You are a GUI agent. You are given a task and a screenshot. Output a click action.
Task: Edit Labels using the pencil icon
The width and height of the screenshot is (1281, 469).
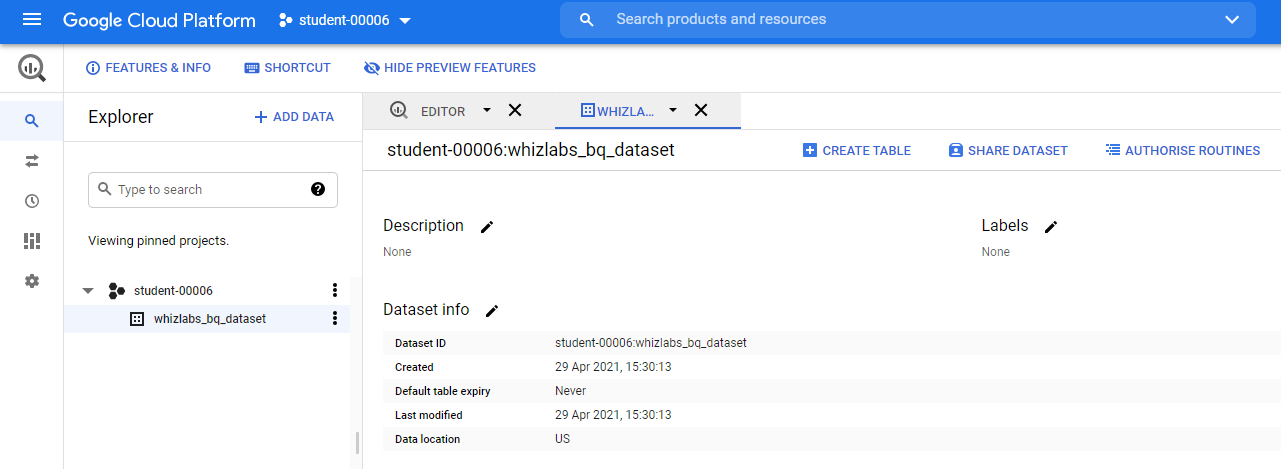coord(1051,227)
